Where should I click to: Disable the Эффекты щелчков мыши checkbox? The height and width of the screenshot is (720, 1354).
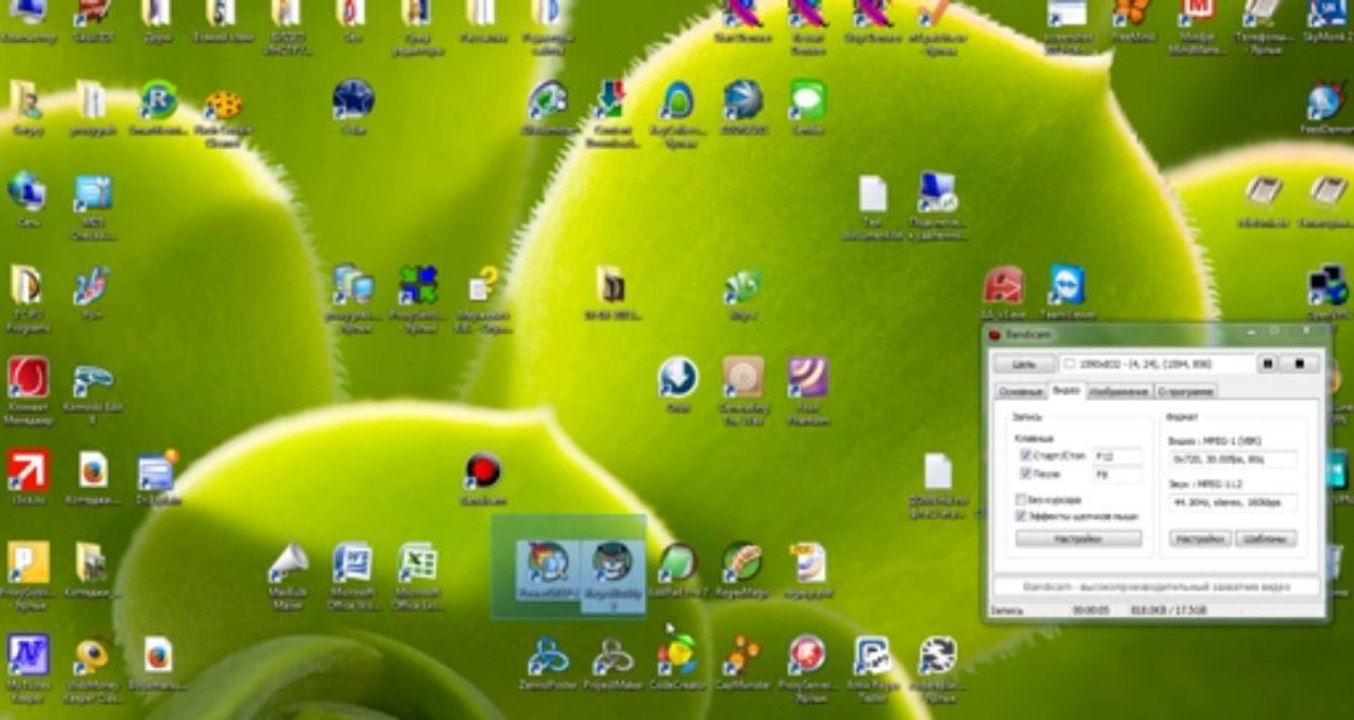[1021, 516]
